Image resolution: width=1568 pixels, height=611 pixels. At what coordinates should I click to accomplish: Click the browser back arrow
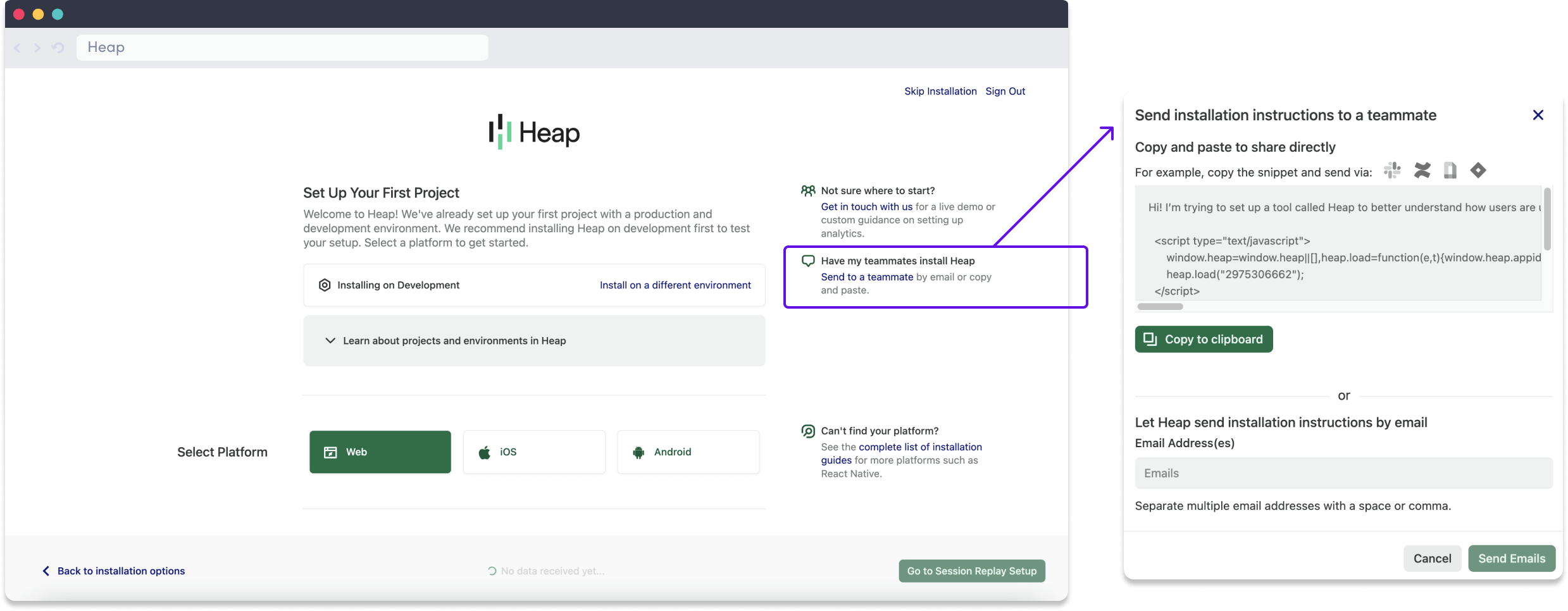18,47
